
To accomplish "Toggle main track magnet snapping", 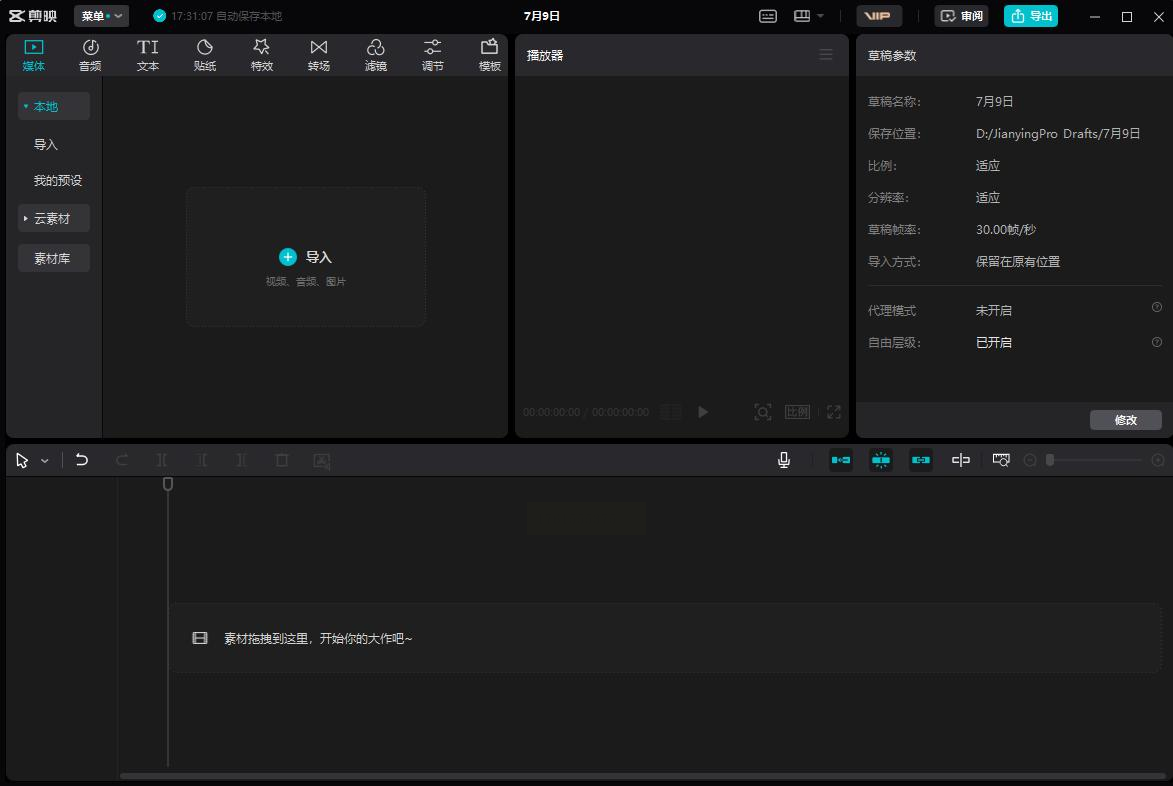I will (841, 460).
